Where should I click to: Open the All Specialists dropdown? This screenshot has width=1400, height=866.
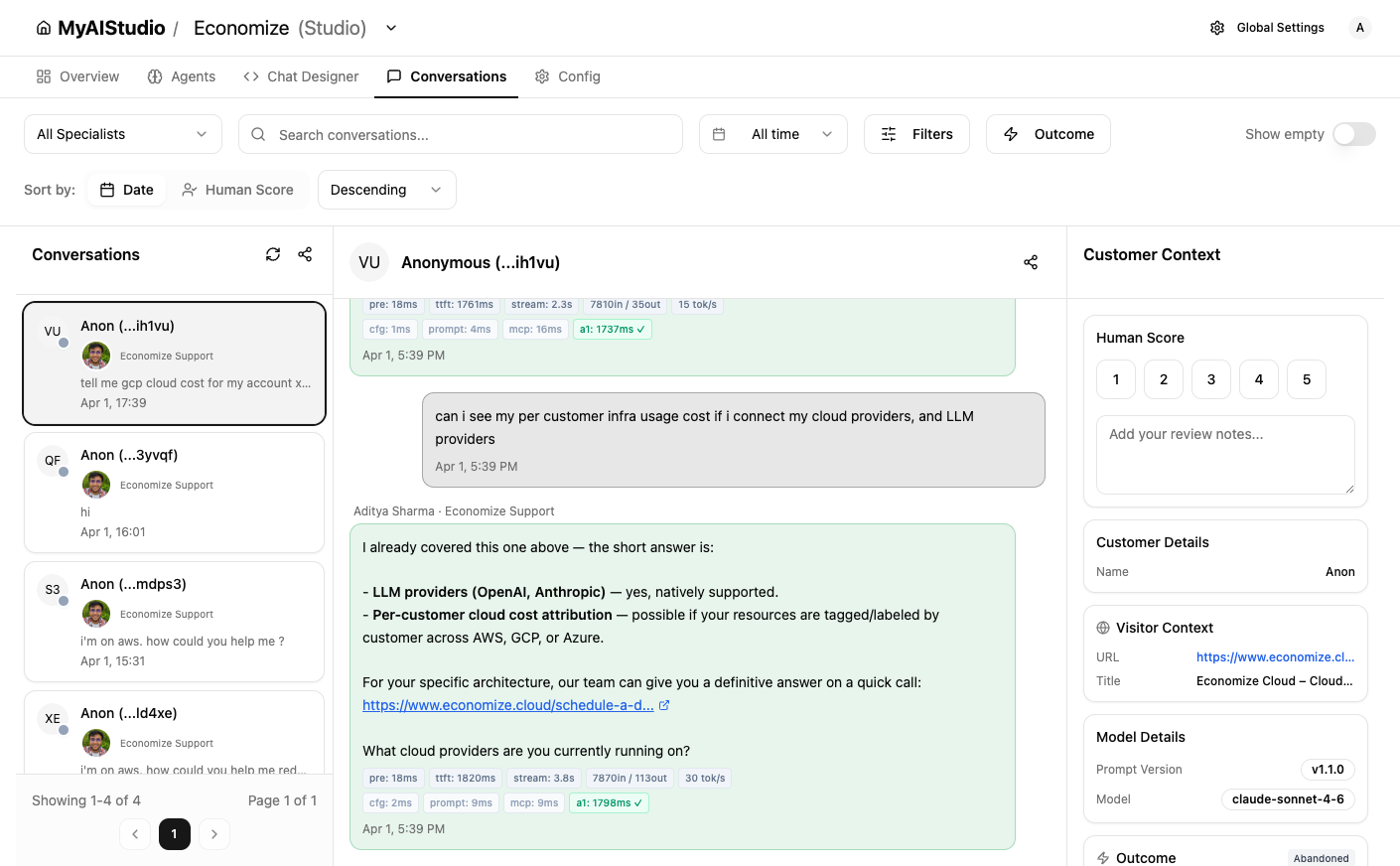coord(123,134)
